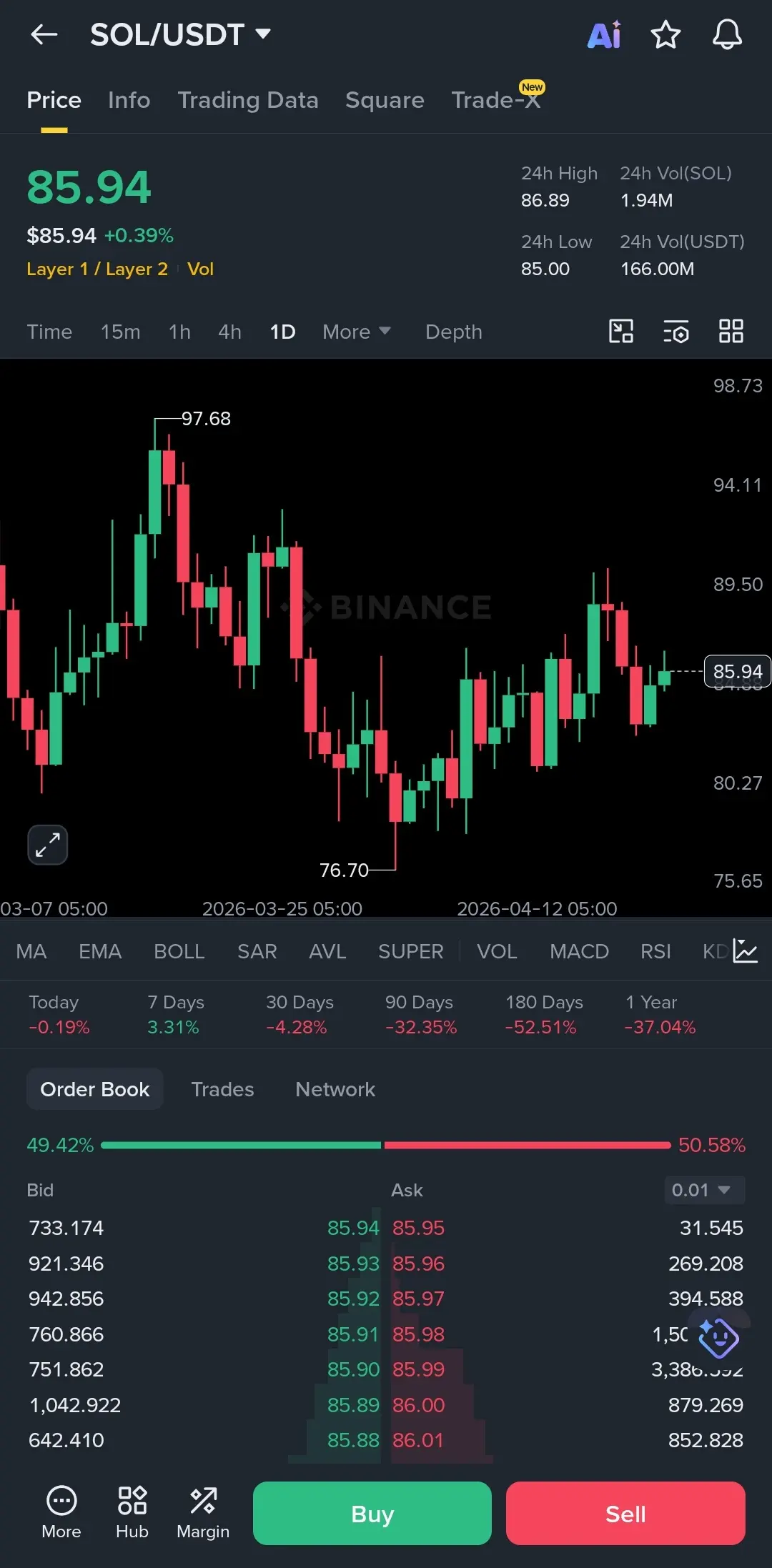
Task: Switch to the Price tab
Action: [x=54, y=100]
